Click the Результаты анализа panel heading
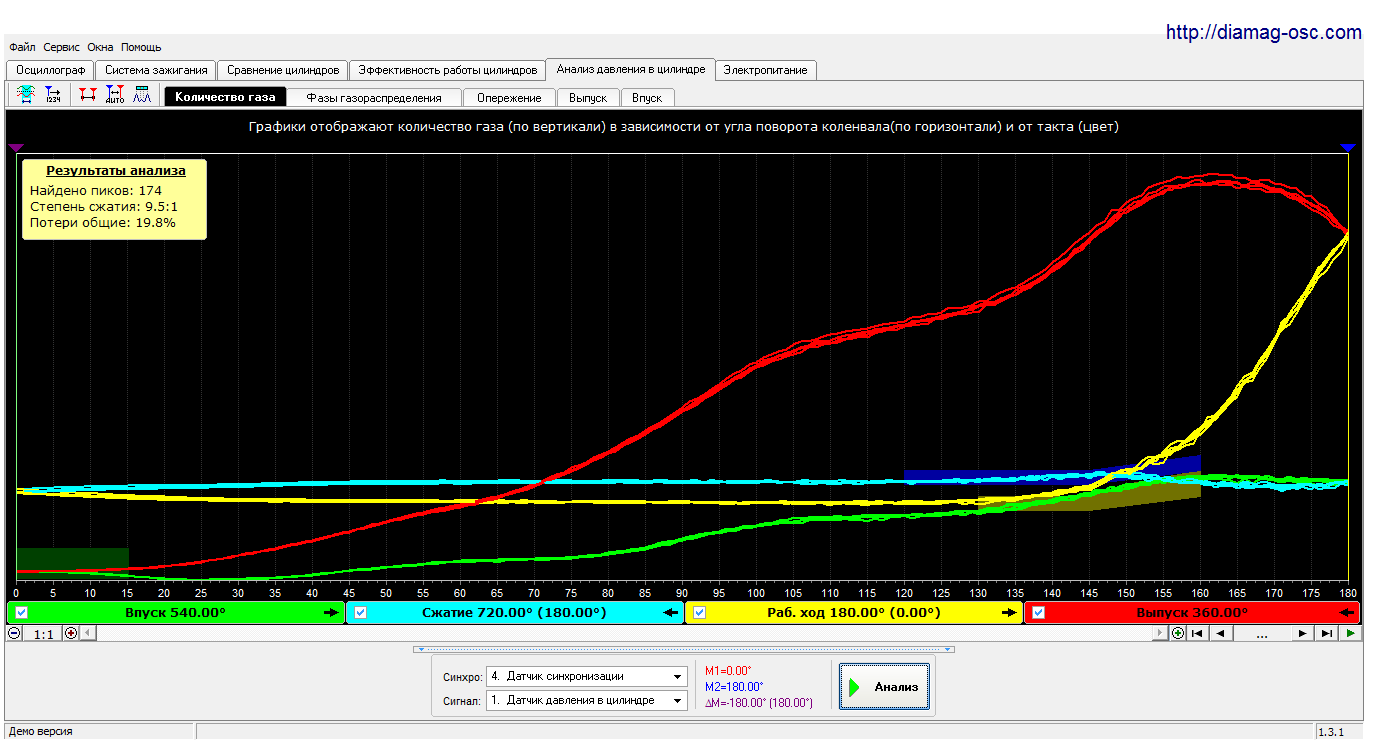Image resolution: width=1376 pixels, height=744 pixels. (115, 171)
